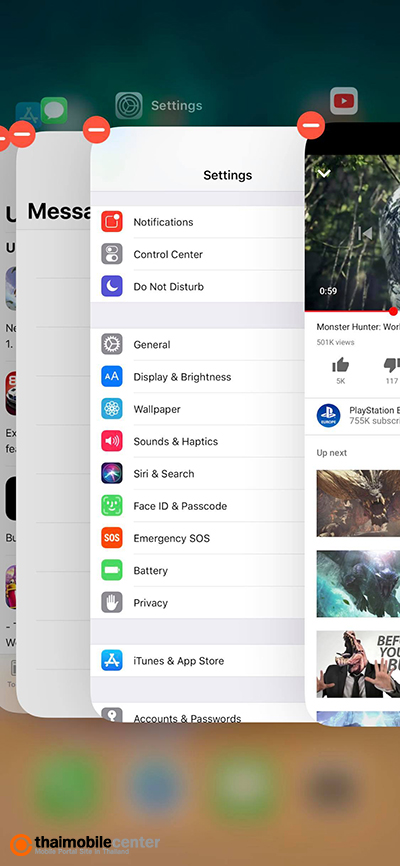Open the General gear icon

pos(112,344)
